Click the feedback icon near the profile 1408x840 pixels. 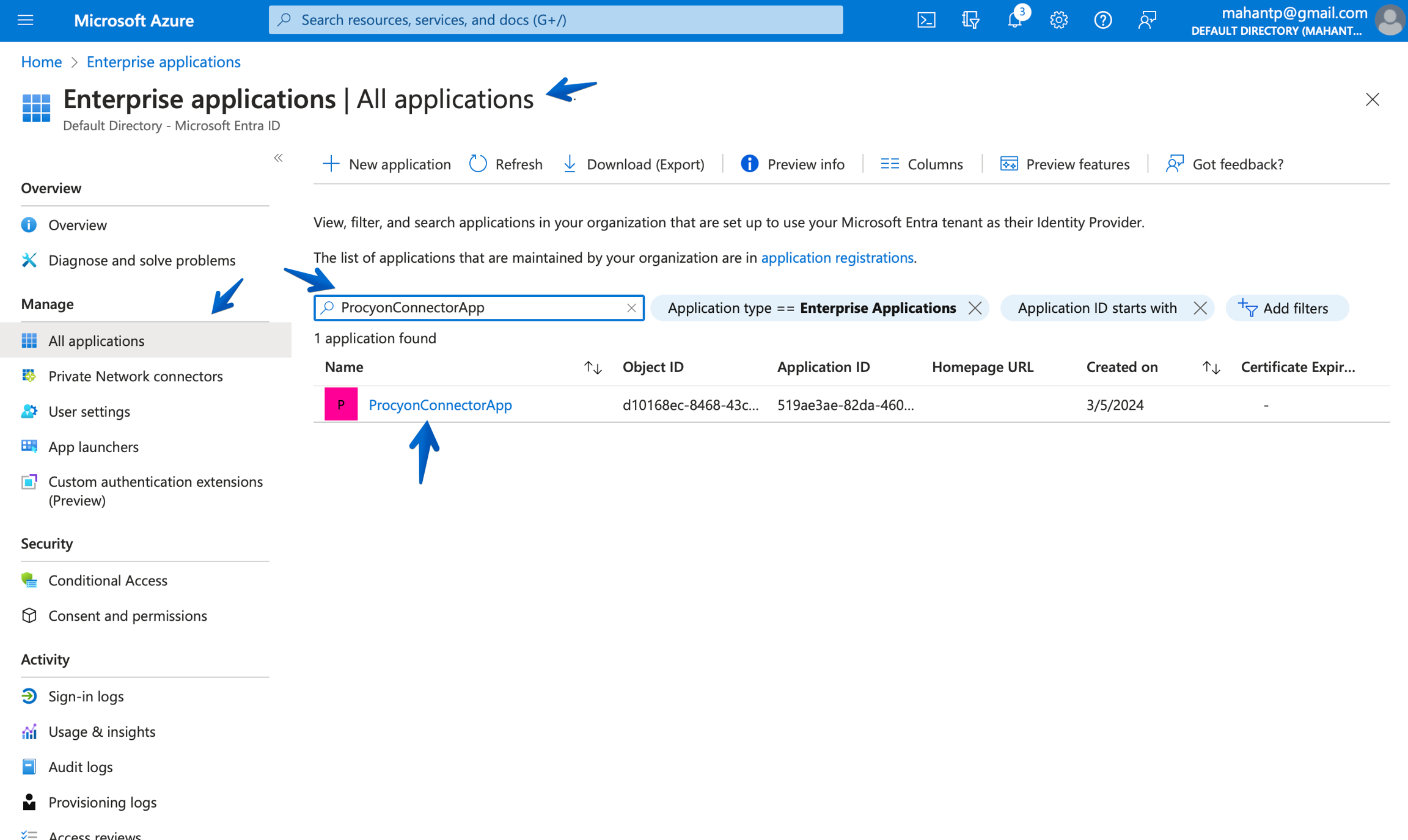click(1147, 19)
